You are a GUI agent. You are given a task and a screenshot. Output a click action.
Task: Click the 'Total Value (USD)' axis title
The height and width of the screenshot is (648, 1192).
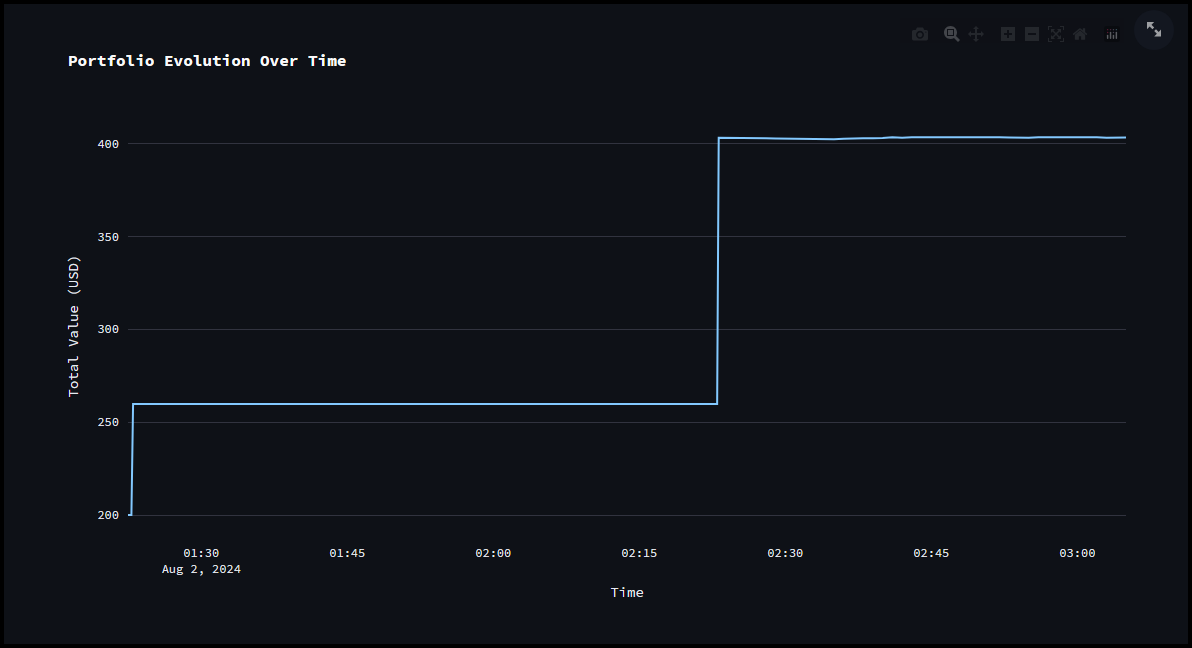click(x=74, y=326)
